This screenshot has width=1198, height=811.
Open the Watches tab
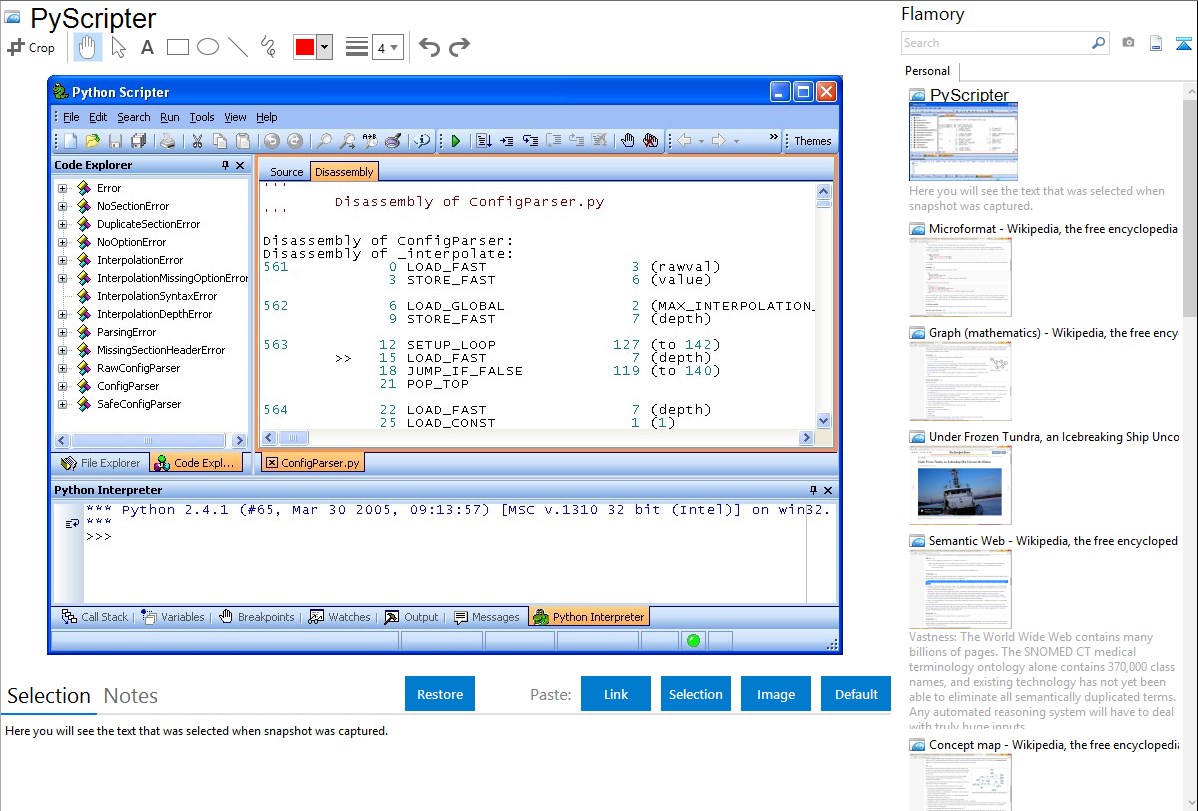point(339,617)
